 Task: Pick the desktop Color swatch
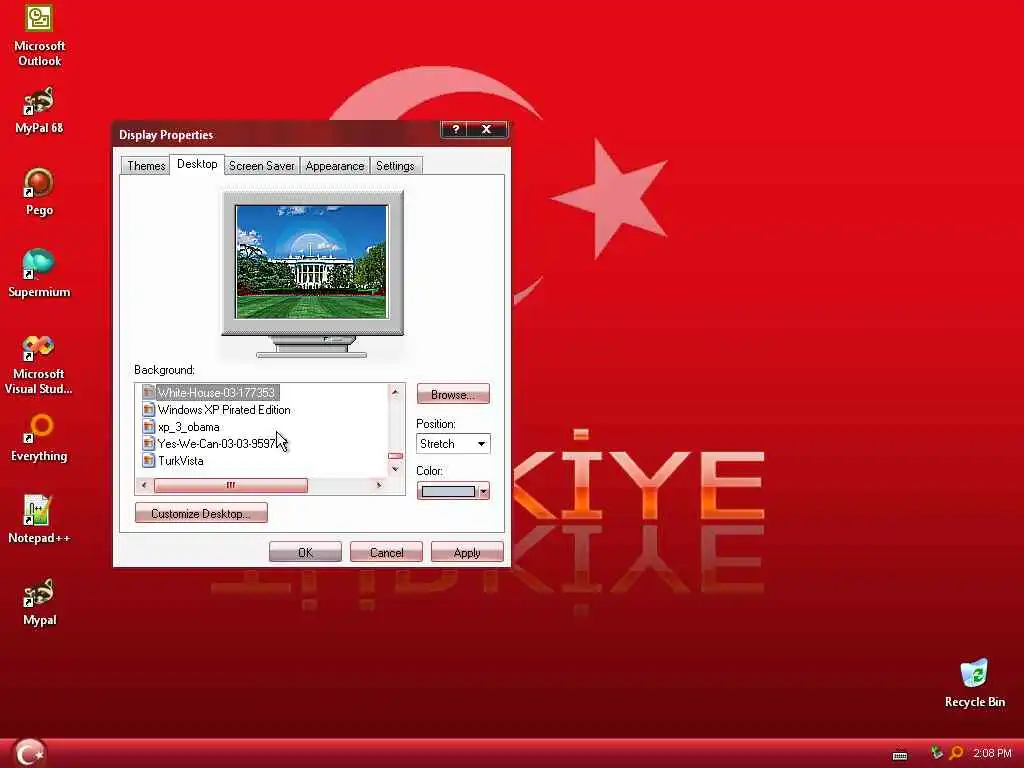click(x=448, y=491)
